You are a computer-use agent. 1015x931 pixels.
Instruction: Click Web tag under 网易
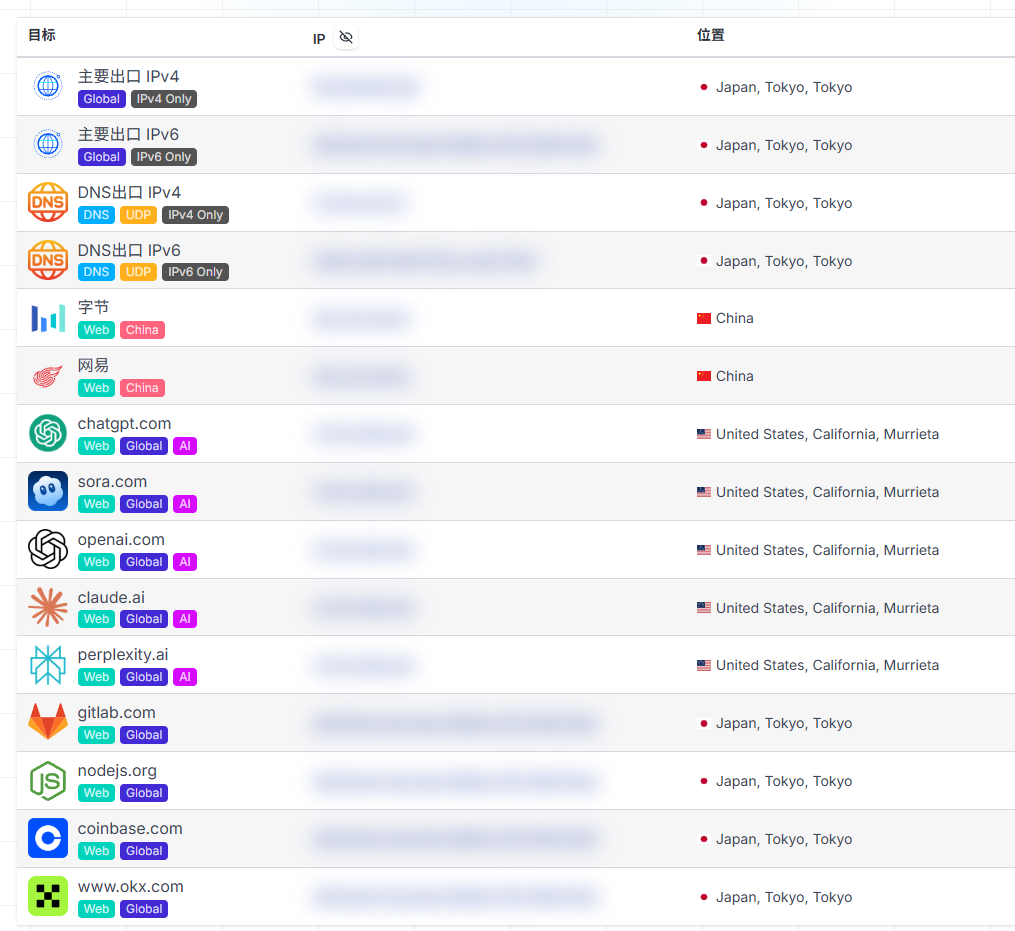(96, 388)
